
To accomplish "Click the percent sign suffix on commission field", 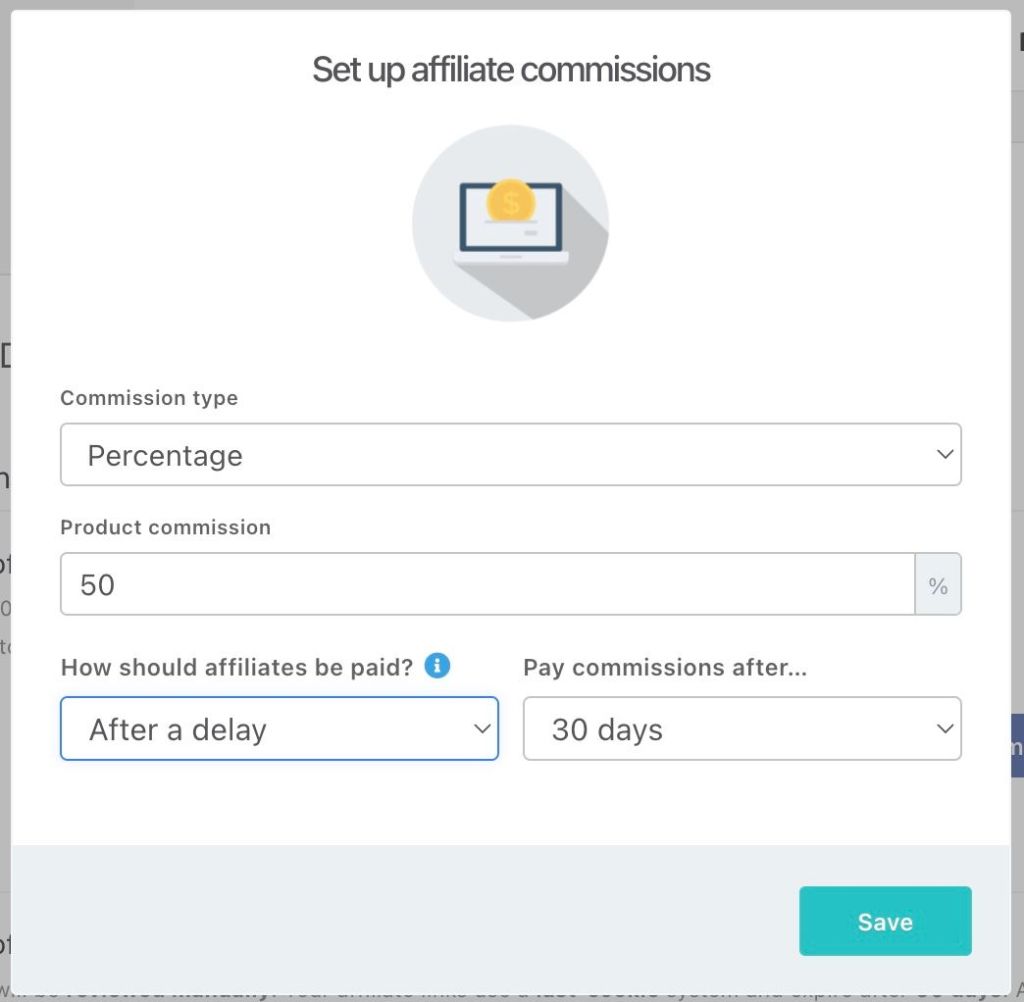I will pos(938,585).
